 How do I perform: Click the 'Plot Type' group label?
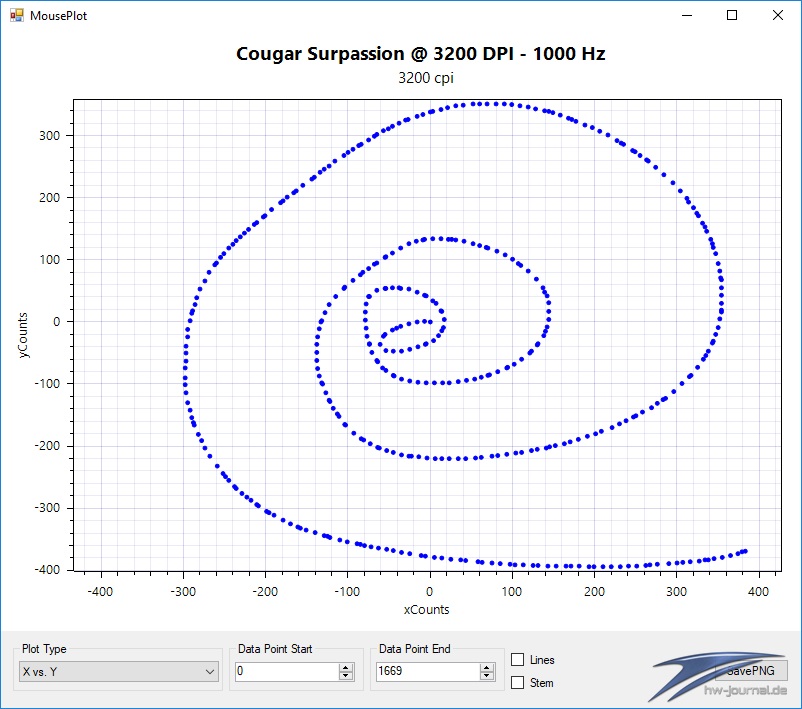click(x=44, y=649)
